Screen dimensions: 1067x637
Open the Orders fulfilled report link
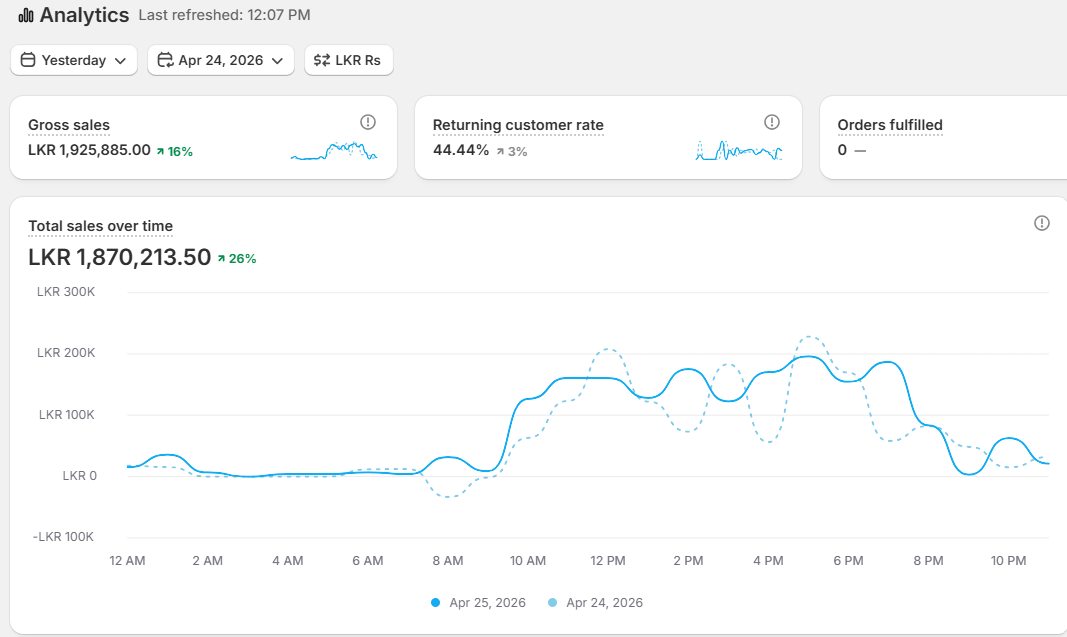click(890, 125)
